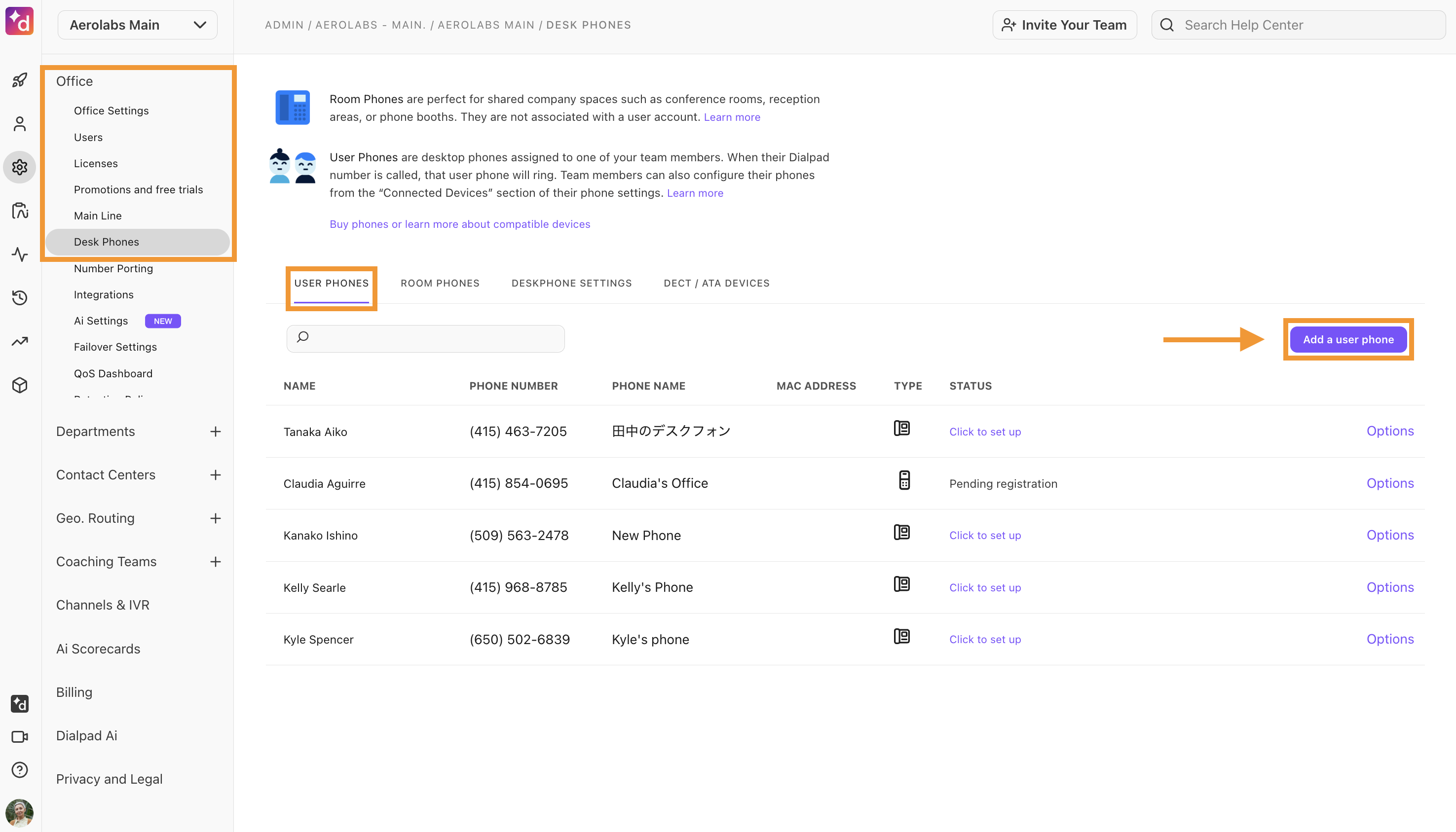Focus the Search Help Center field
Viewport: 1456px width, 832px height.
pos(1298,25)
